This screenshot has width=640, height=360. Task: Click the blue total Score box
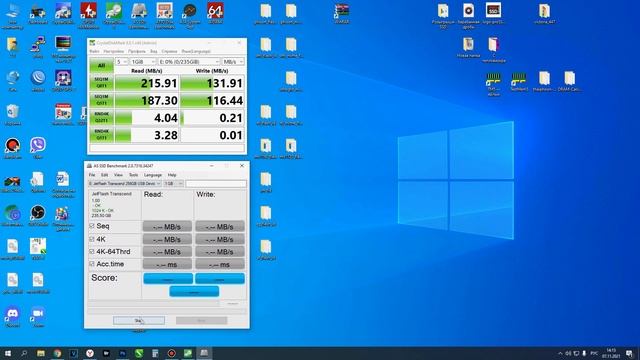click(x=194, y=291)
